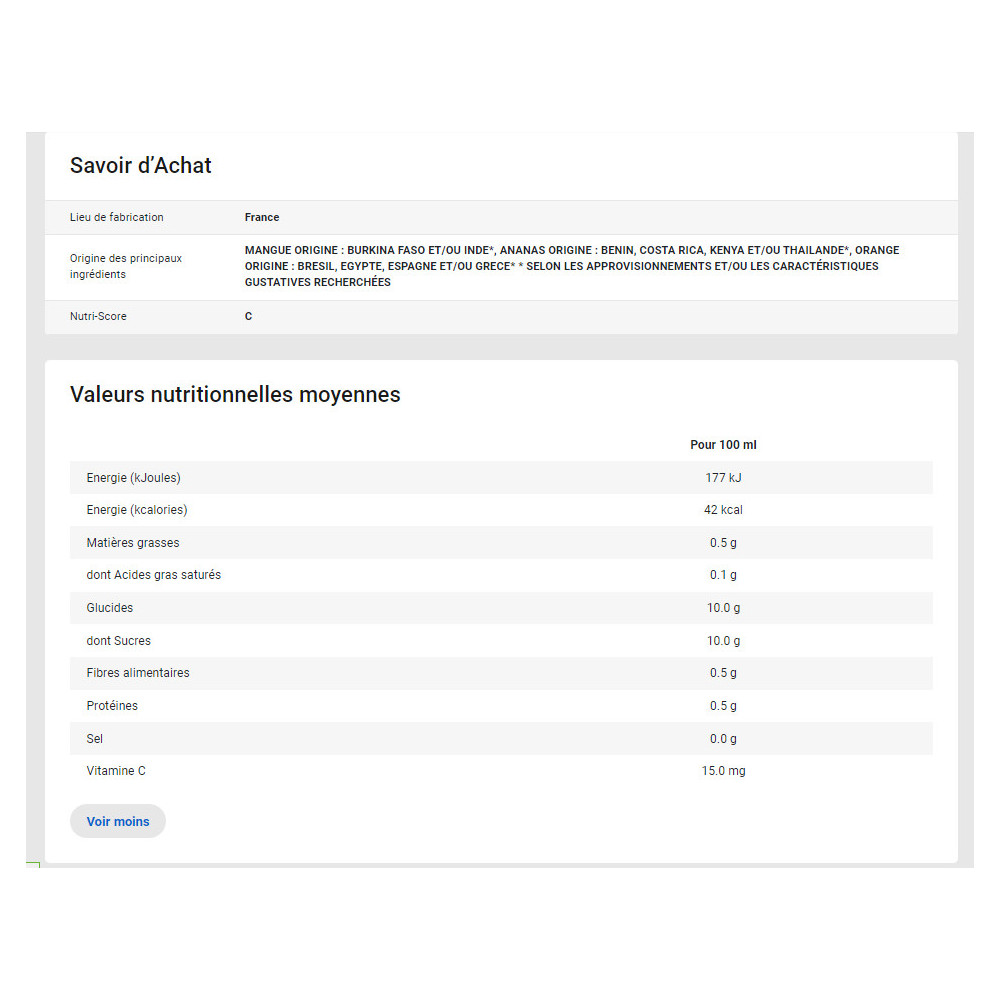Click the France manufacturing value
The width and height of the screenshot is (1000, 1000).
click(x=262, y=217)
